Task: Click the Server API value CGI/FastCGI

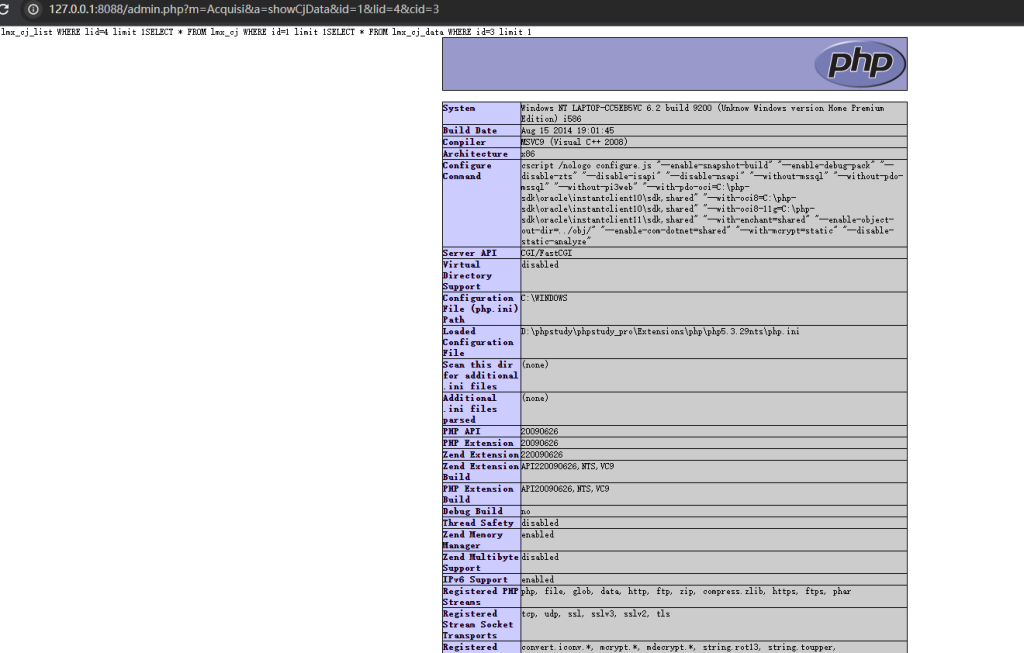Action: click(548, 253)
